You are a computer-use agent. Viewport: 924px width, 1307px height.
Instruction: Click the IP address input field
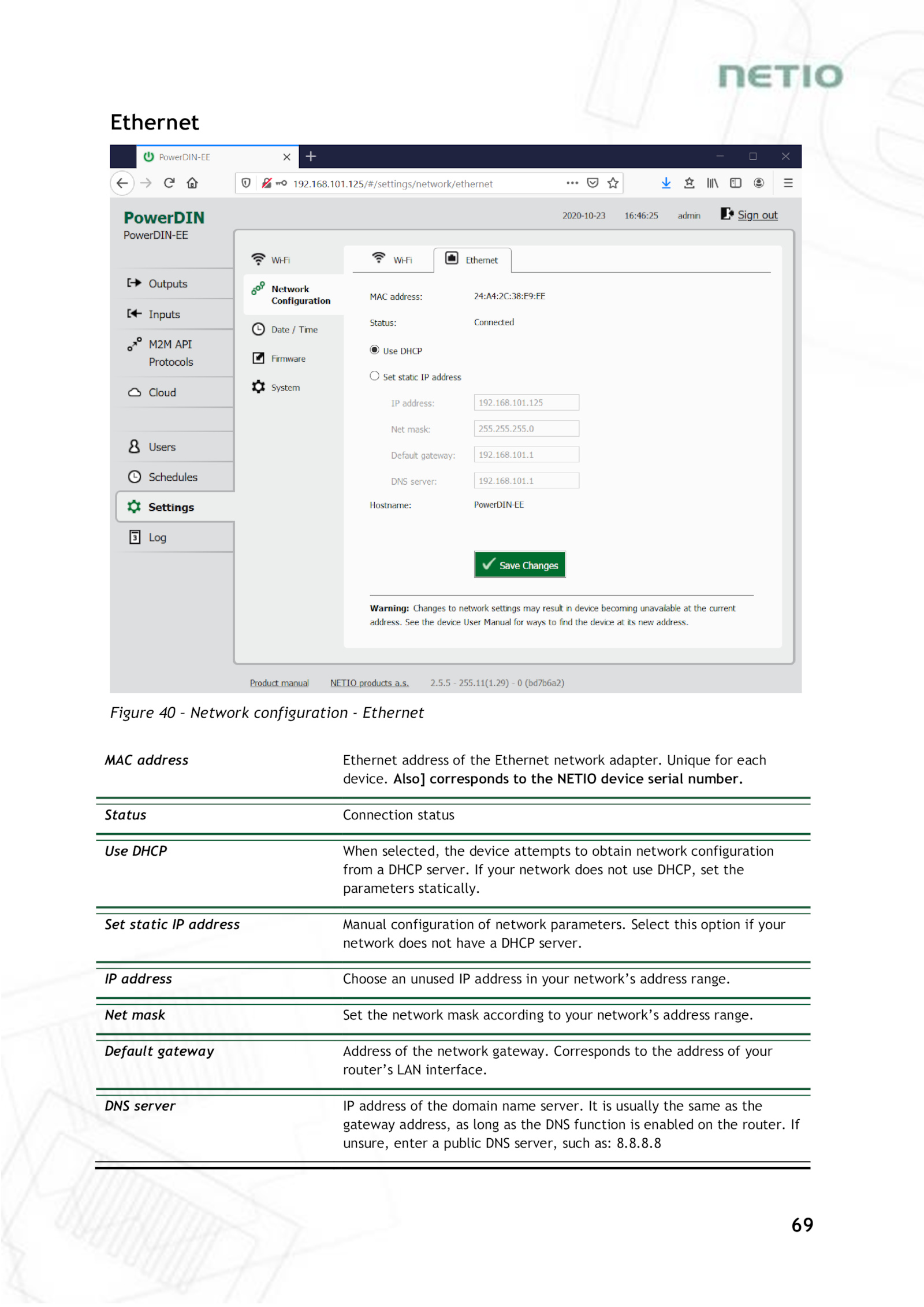(x=526, y=402)
